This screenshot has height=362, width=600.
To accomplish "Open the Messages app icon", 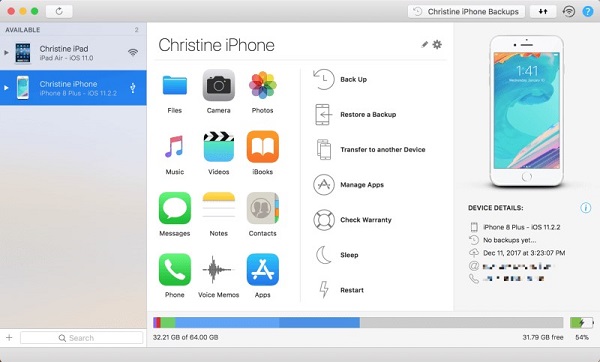I will (175, 208).
